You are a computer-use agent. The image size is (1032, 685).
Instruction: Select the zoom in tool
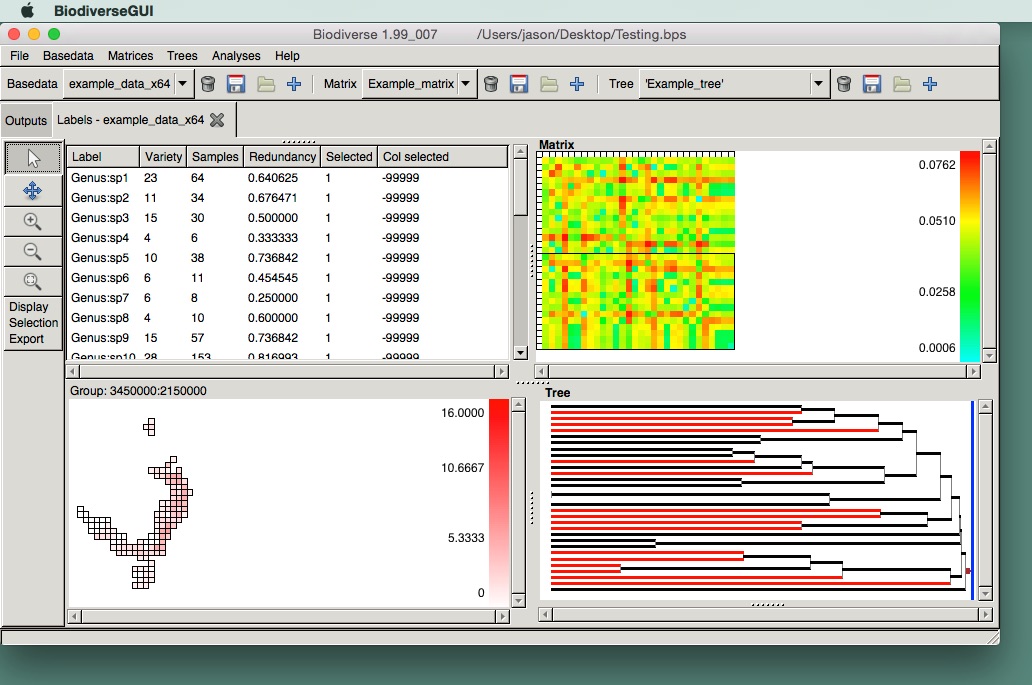point(33,220)
